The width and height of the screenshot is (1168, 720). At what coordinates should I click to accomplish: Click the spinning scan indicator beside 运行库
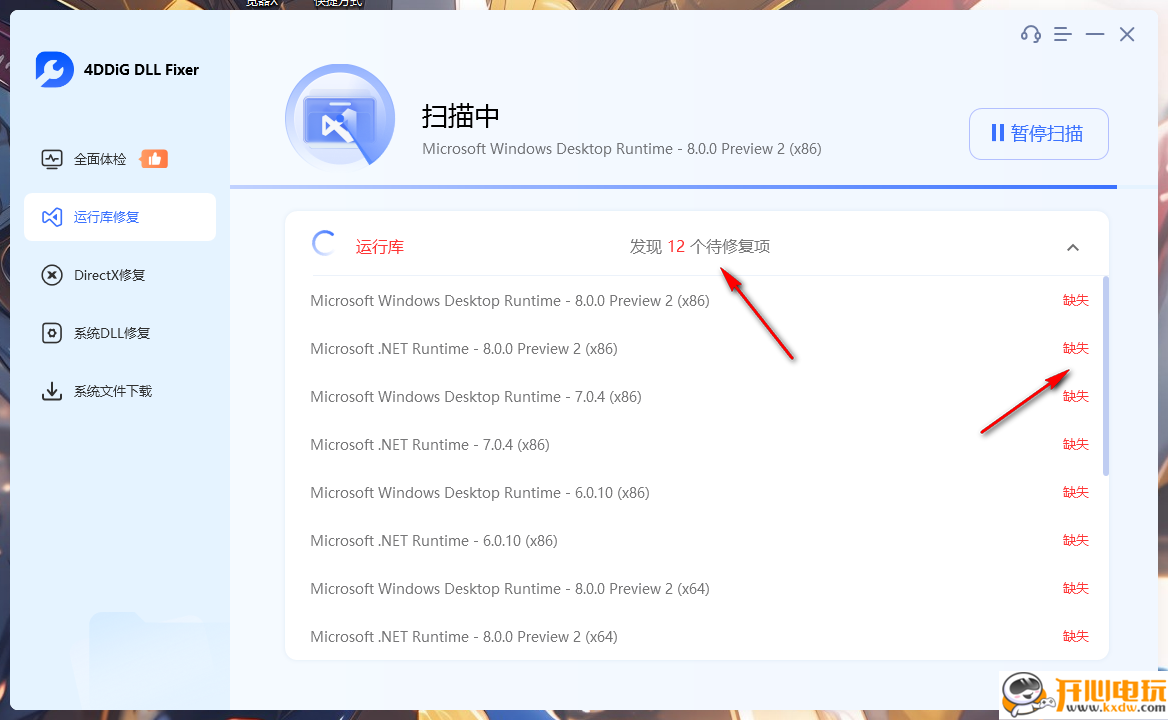click(x=324, y=242)
